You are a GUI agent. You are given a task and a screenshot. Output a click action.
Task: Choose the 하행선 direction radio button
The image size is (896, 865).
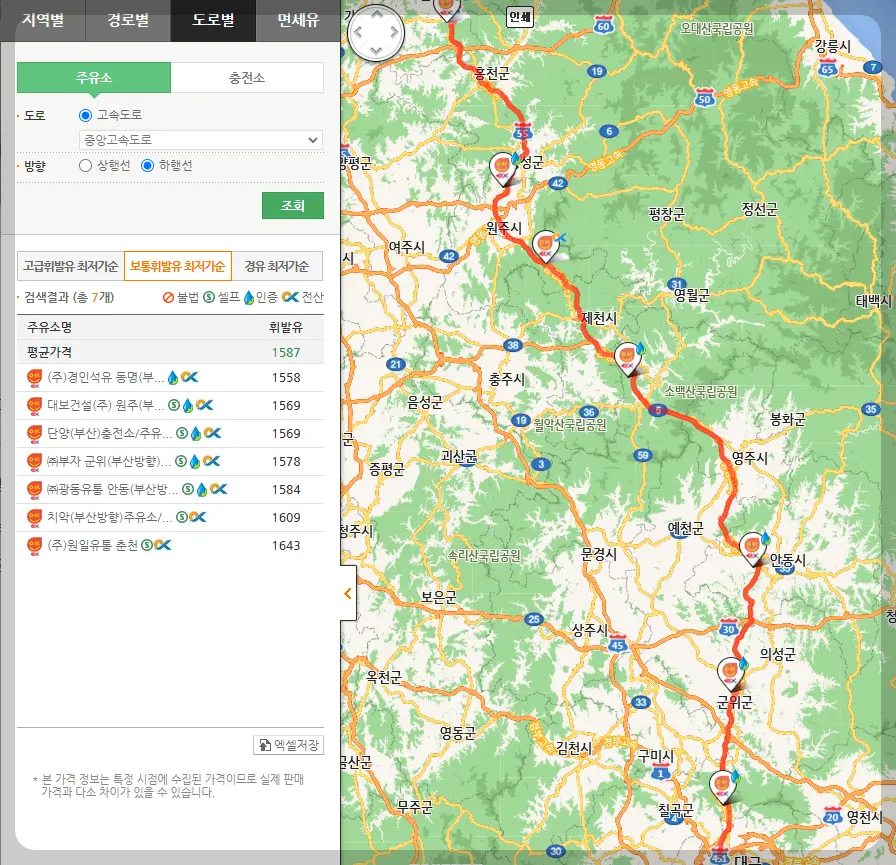147,166
